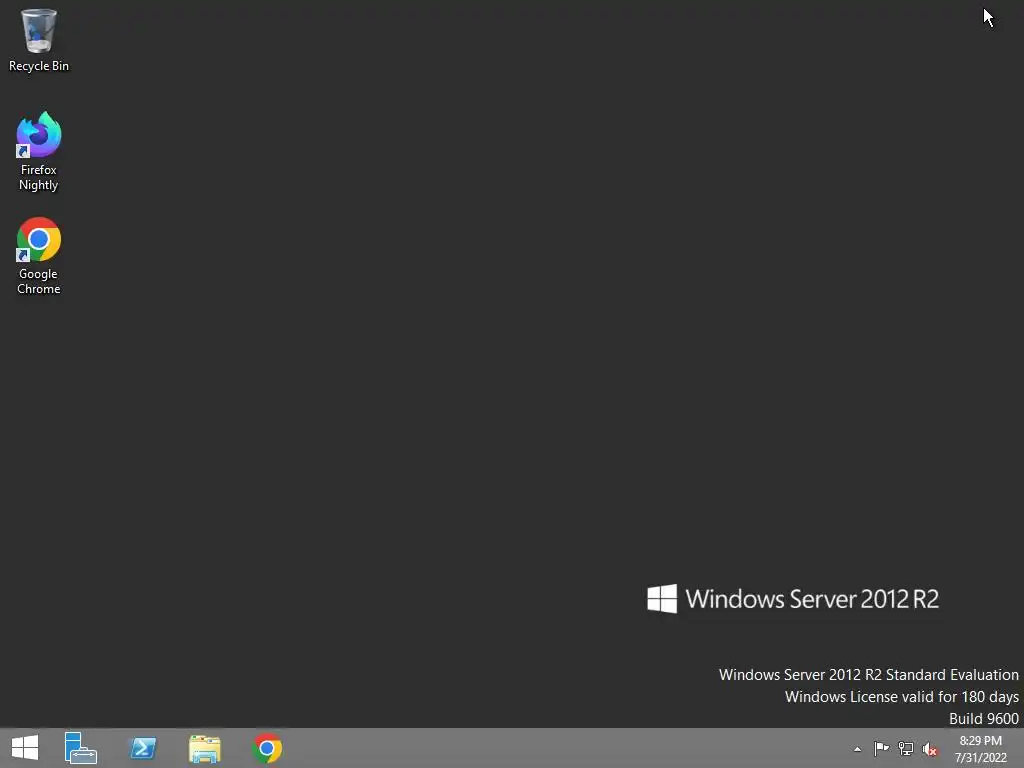1024x768 pixels.
Task: Open the Action Center flag icon
Action: pyautogui.click(x=881, y=748)
